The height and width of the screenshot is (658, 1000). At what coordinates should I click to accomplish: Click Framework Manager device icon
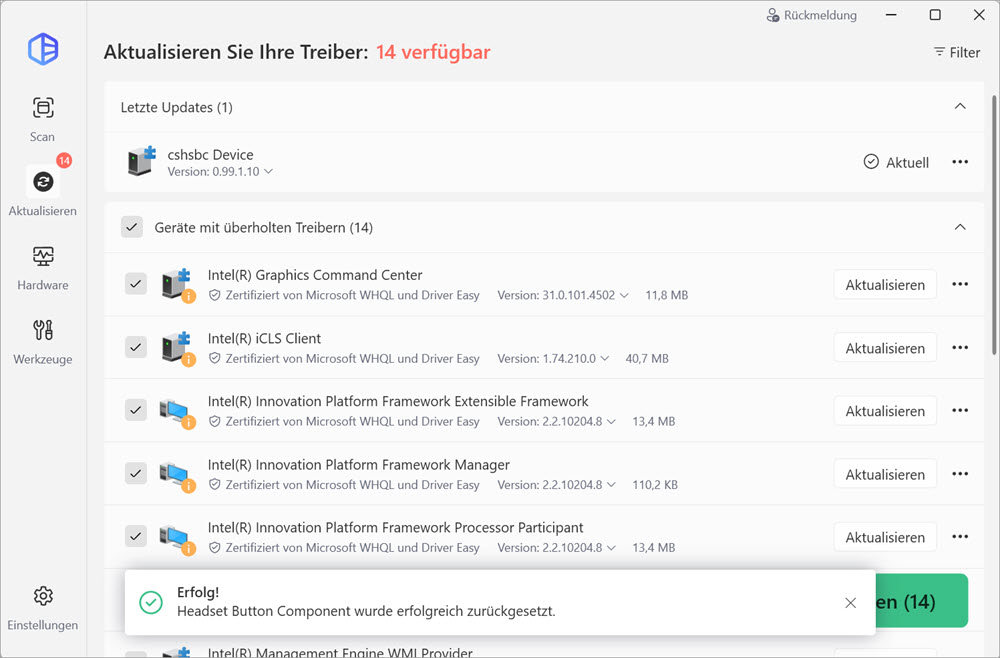tap(177, 476)
